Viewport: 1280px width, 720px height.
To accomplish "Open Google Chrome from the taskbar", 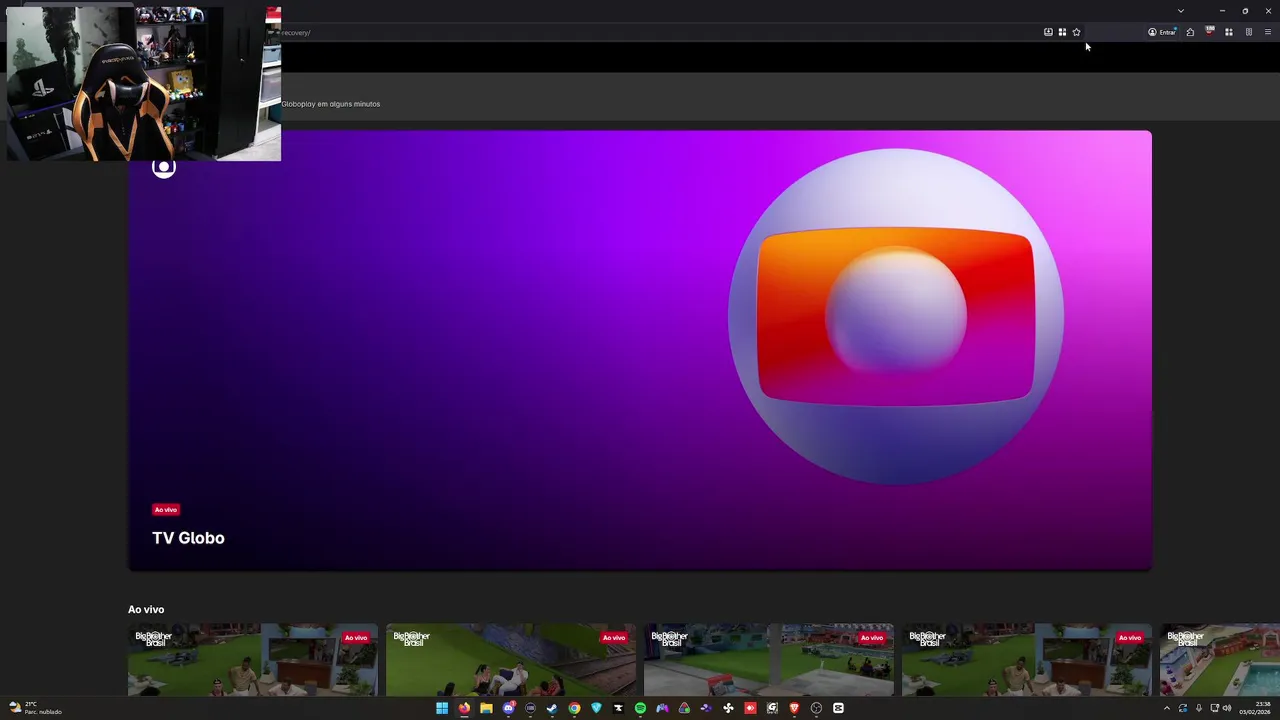I will coord(574,708).
